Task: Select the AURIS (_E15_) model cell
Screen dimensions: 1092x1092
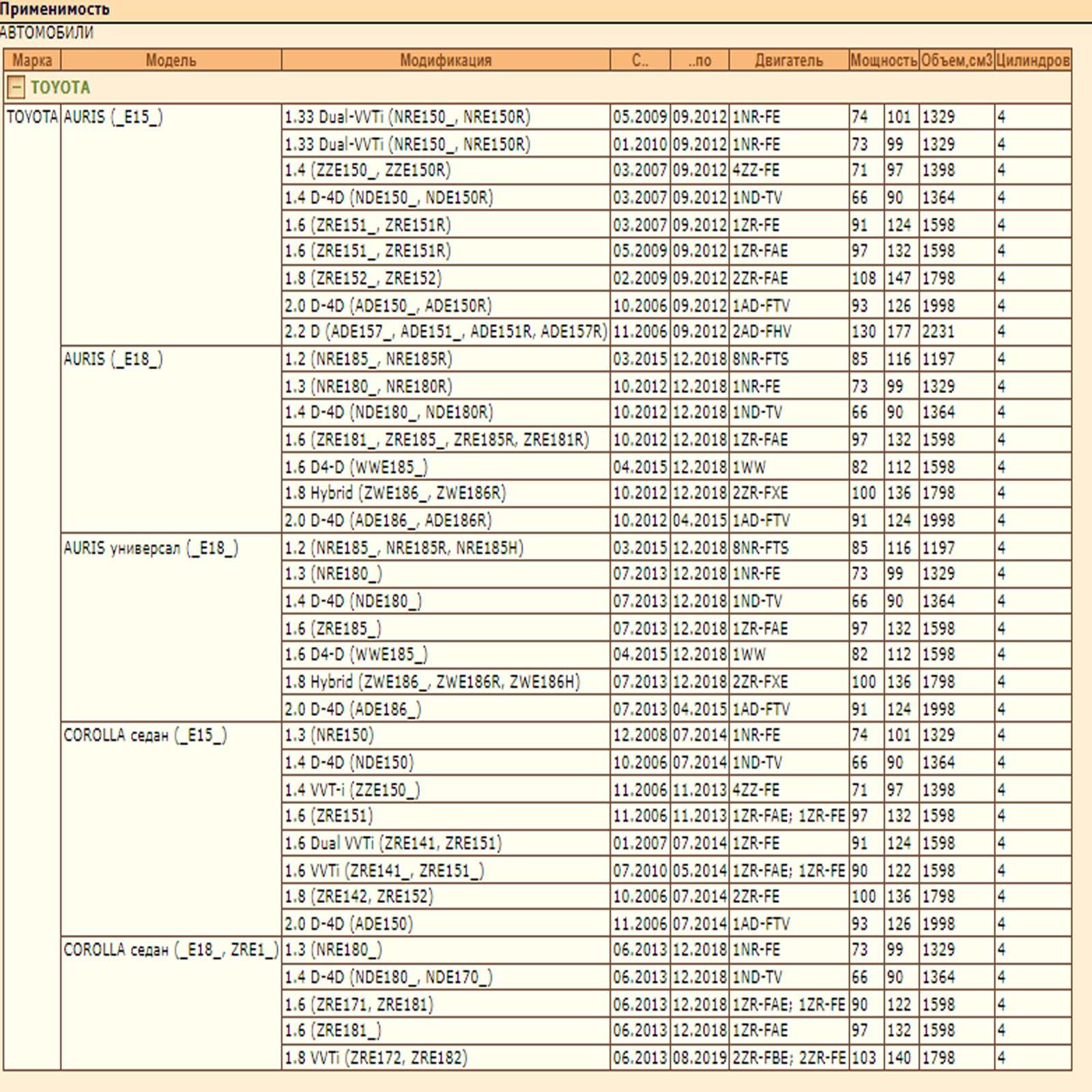Action: pos(113,117)
